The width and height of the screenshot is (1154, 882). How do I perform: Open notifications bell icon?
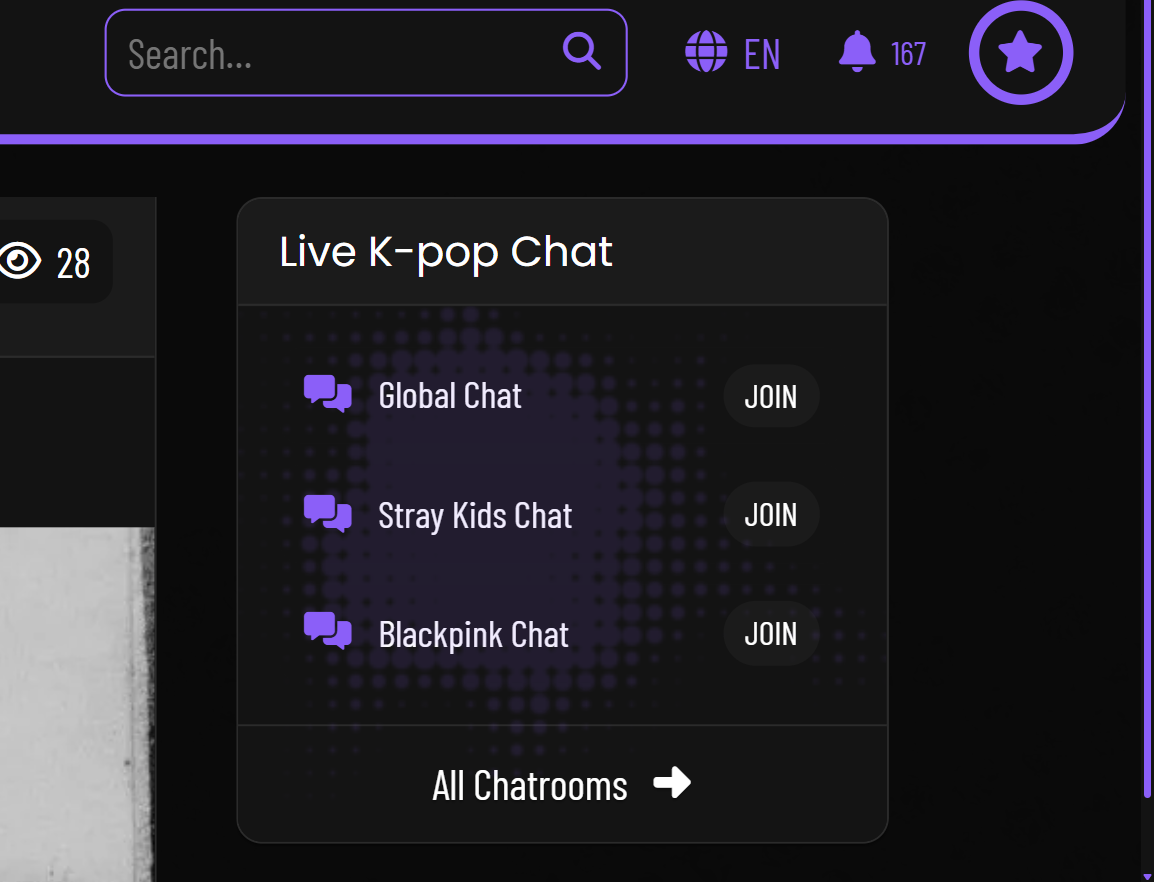click(857, 52)
